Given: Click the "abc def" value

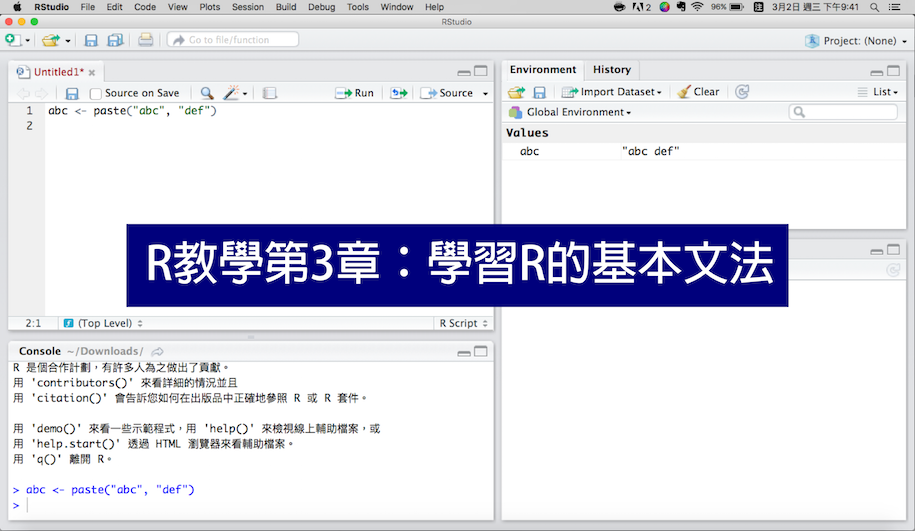Looking at the screenshot, I should coord(651,151).
